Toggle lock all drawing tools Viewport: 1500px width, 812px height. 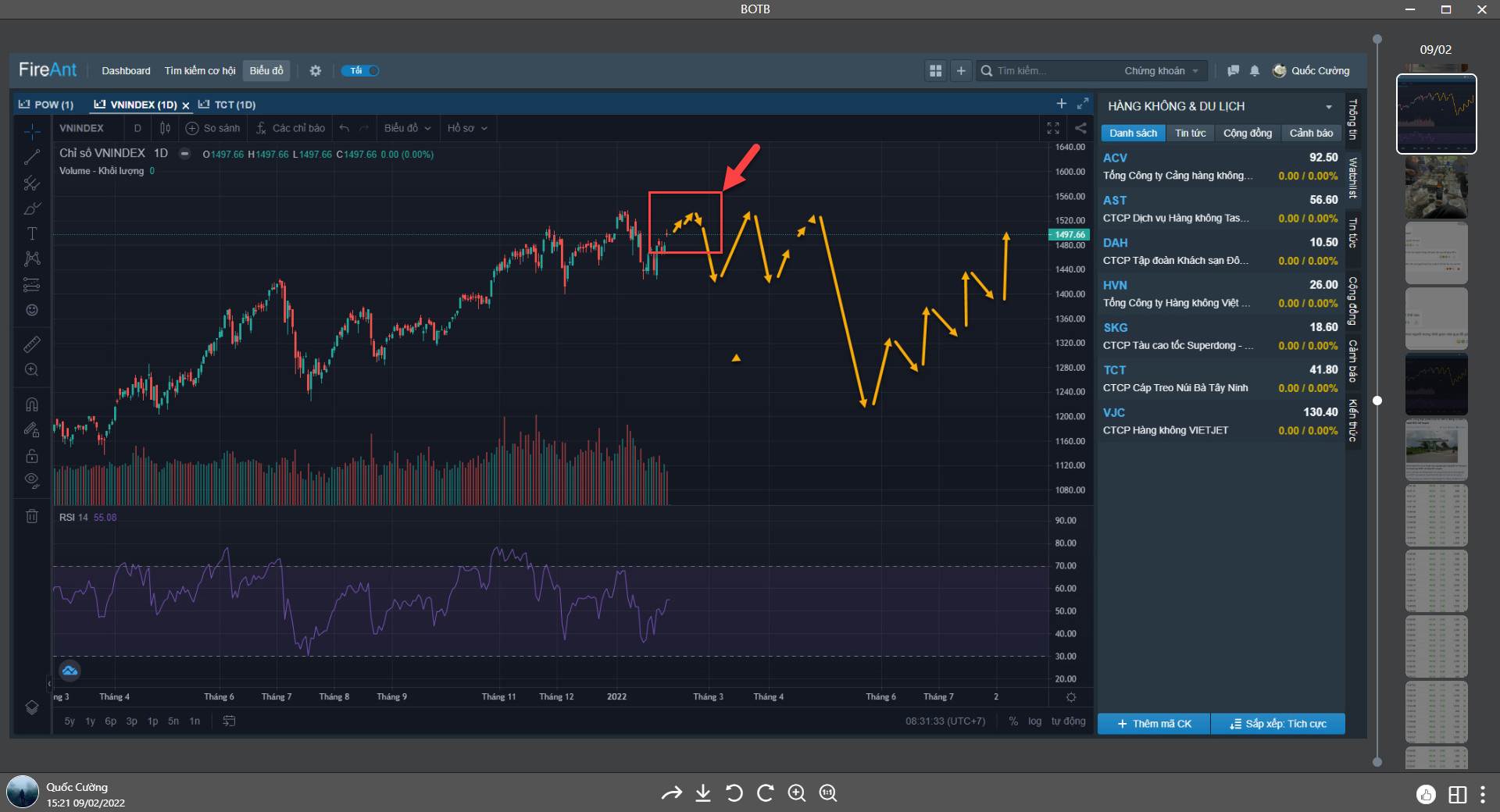(31, 455)
